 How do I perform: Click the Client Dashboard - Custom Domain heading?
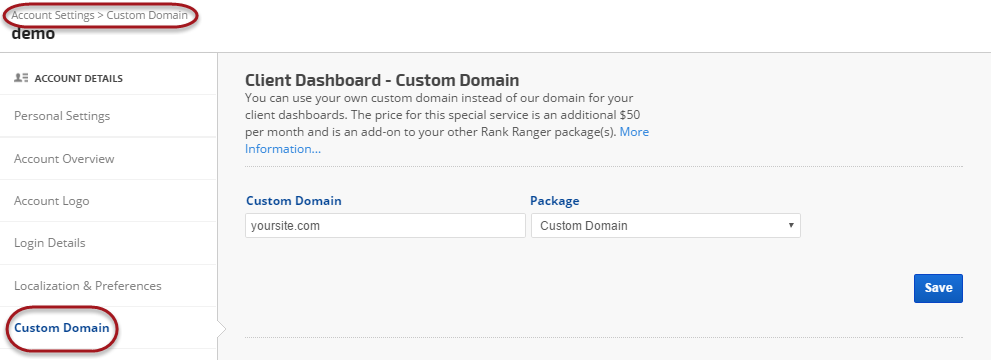tap(382, 80)
